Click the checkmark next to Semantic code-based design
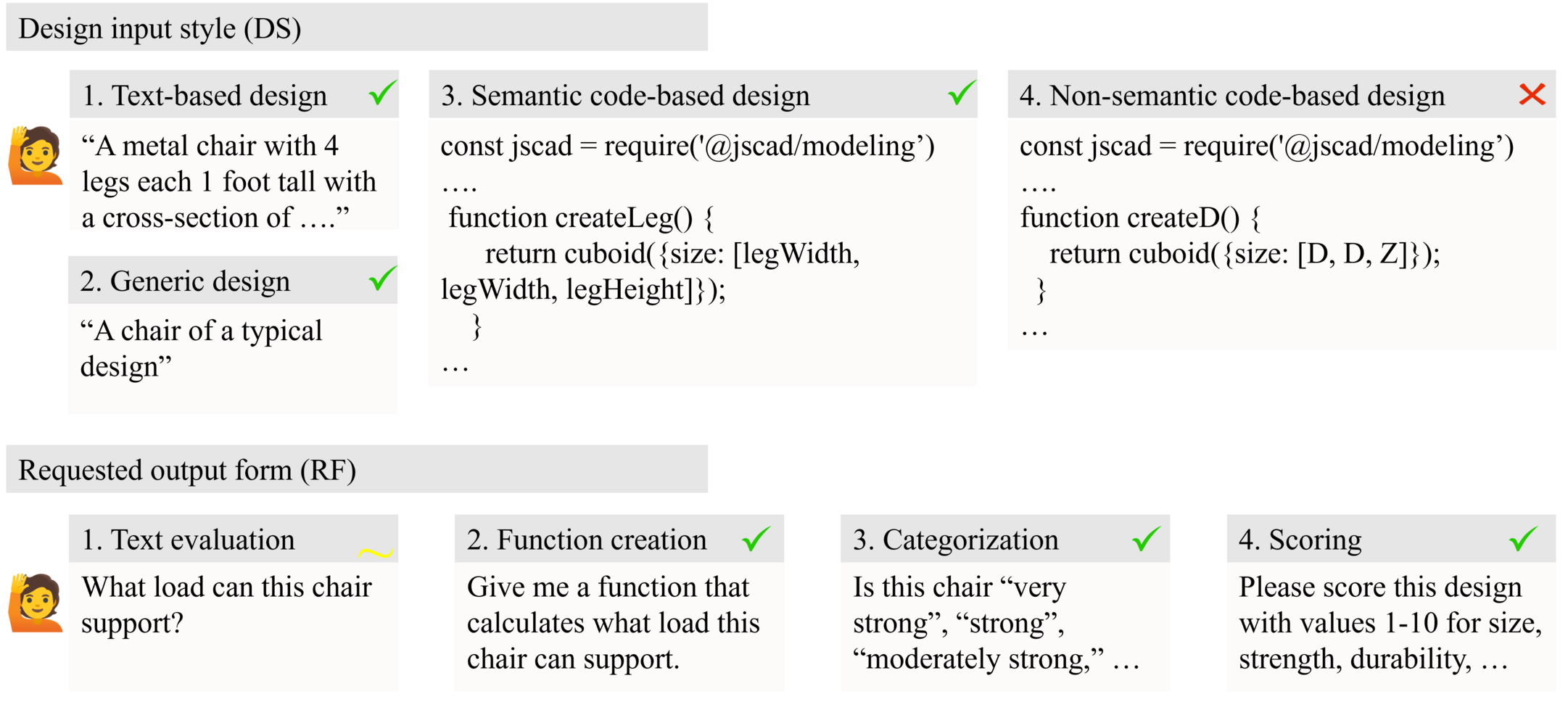The image size is (1568, 702). point(962,92)
